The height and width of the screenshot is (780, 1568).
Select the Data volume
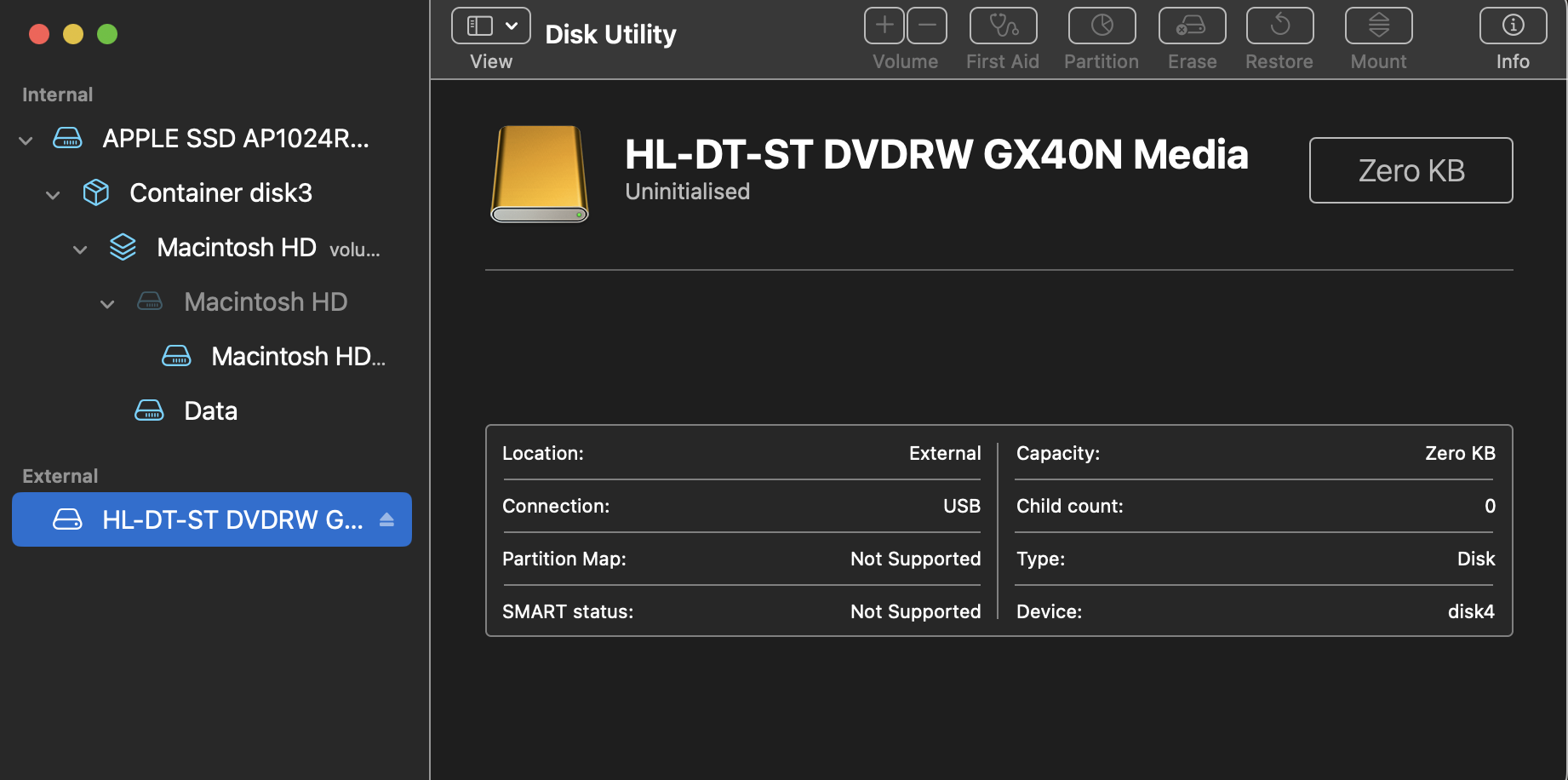(x=212, y=410)
